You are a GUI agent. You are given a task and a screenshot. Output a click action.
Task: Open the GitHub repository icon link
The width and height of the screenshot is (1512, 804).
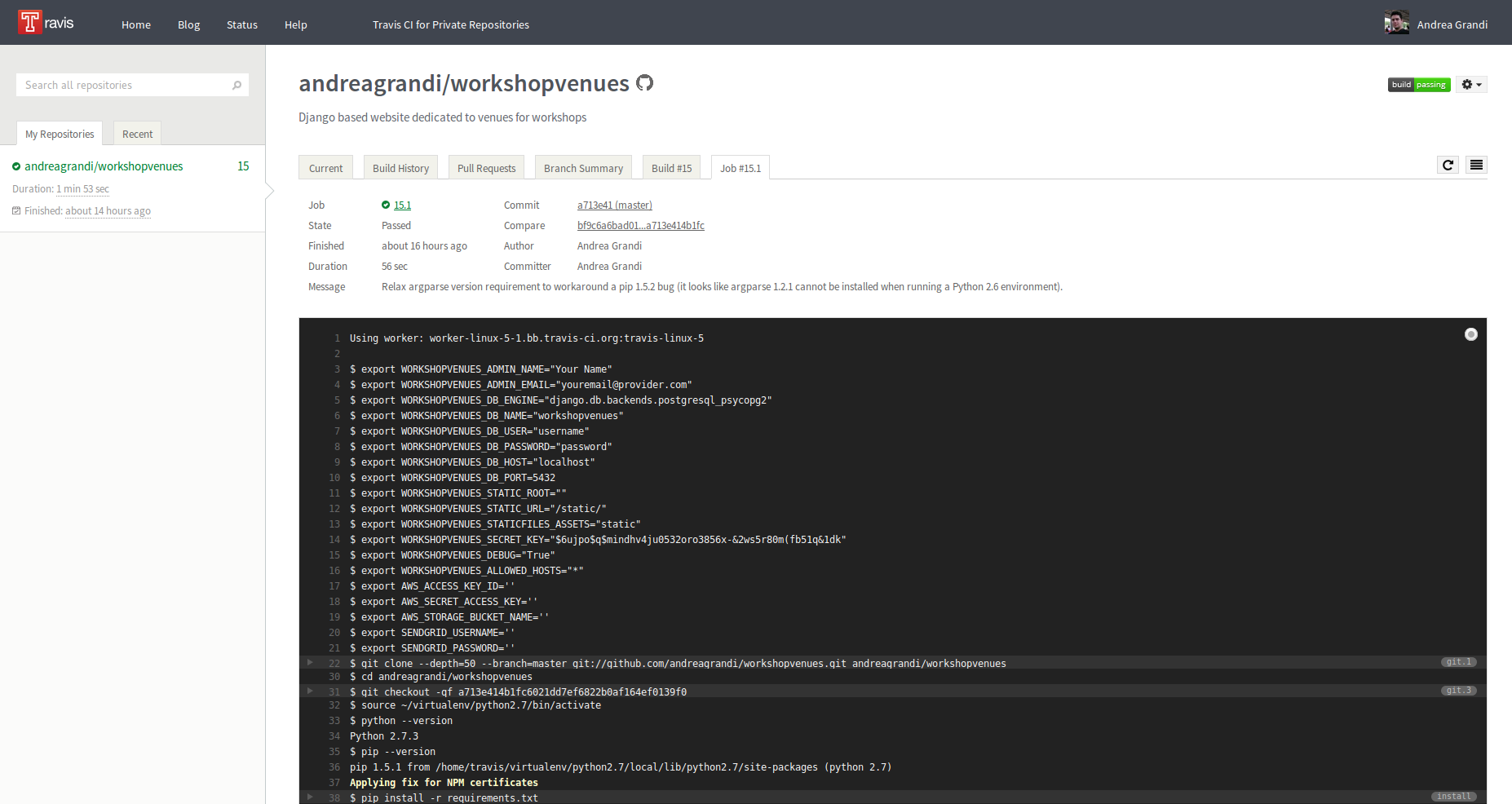[645, 83]
